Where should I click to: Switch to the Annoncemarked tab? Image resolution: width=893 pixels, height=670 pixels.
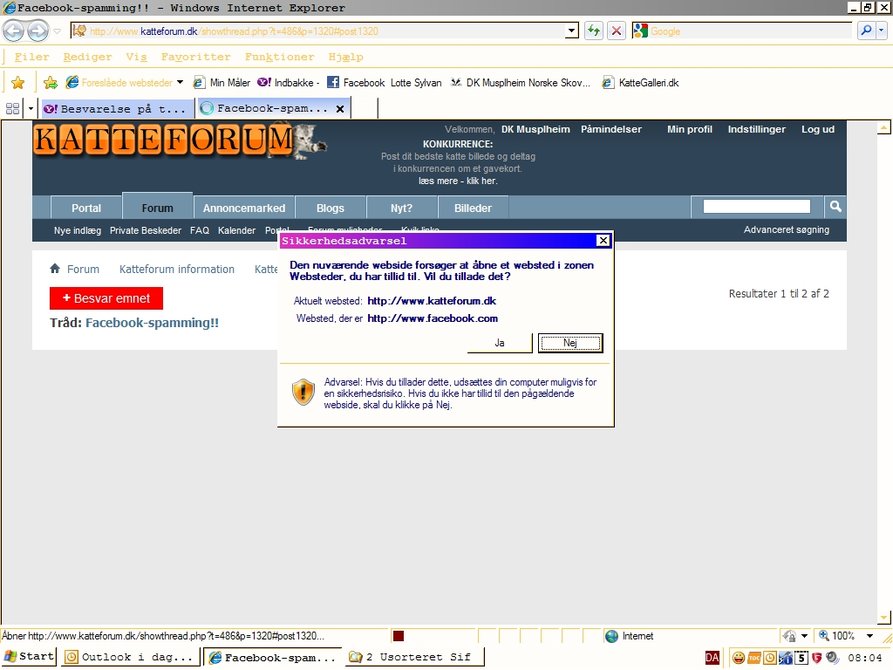244,208
